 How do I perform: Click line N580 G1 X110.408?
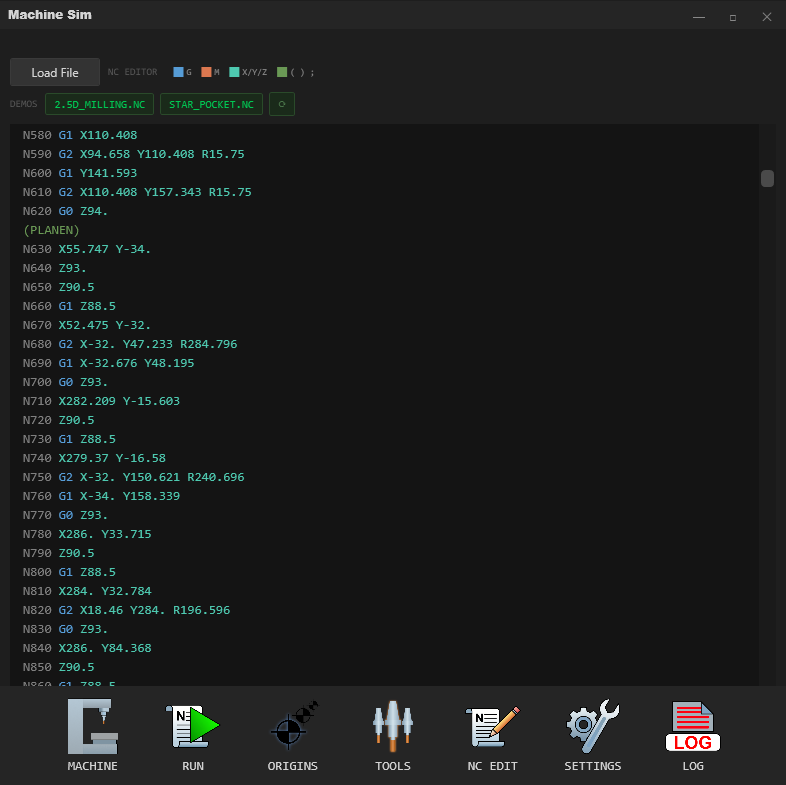click(80, 135)
